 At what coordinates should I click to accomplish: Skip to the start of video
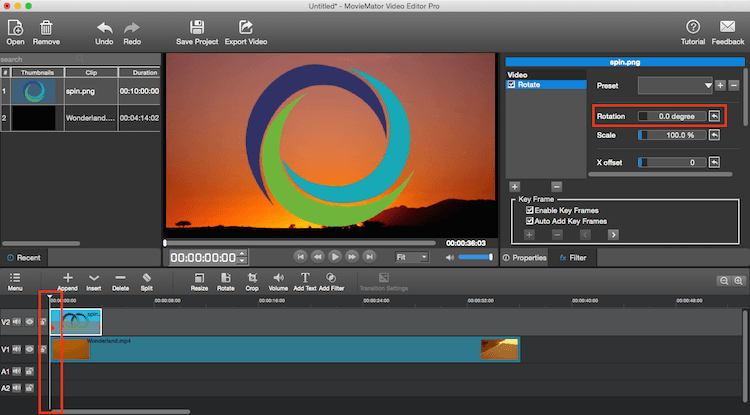click(x=300, y=257)
